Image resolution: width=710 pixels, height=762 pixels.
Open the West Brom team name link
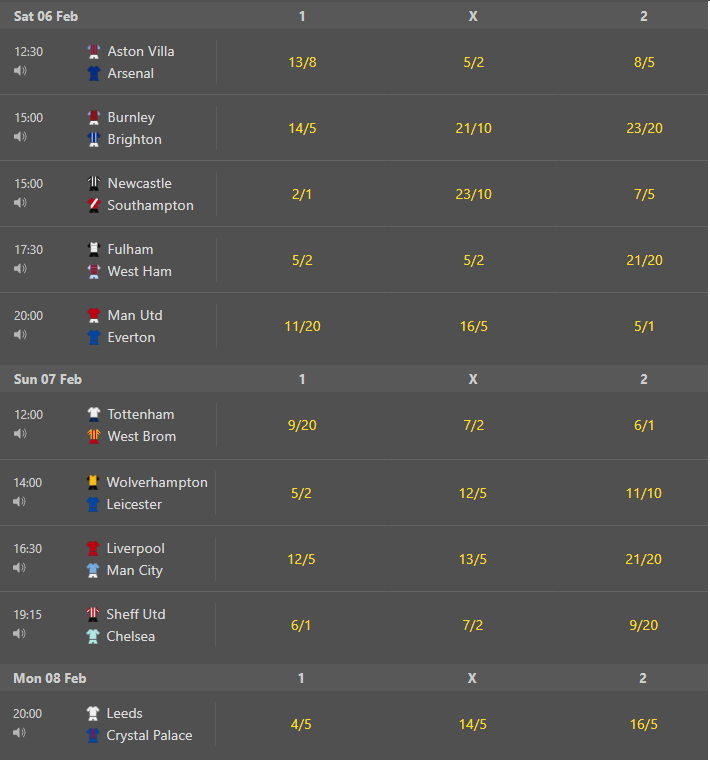tap(141, 436)
